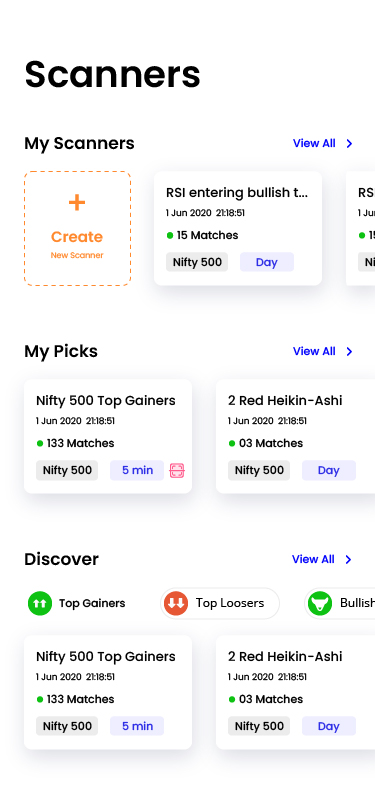Image resolution: width=375 pixels, height=812 pixels.
Task: Open View All for My Scanners
Action: pyautogui.click(x=314, y=143)
